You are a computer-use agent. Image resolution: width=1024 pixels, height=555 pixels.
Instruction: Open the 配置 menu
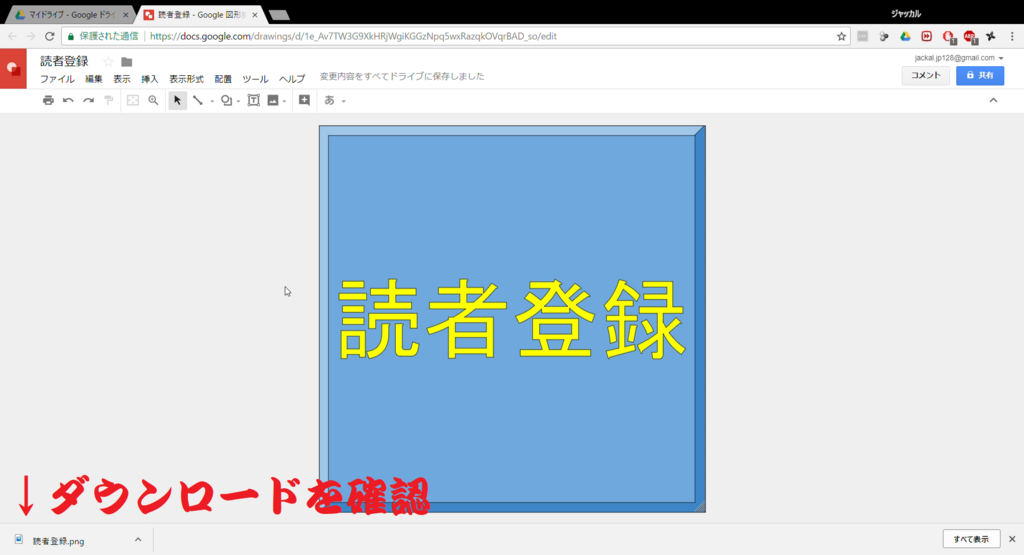(x=223, y=79)
